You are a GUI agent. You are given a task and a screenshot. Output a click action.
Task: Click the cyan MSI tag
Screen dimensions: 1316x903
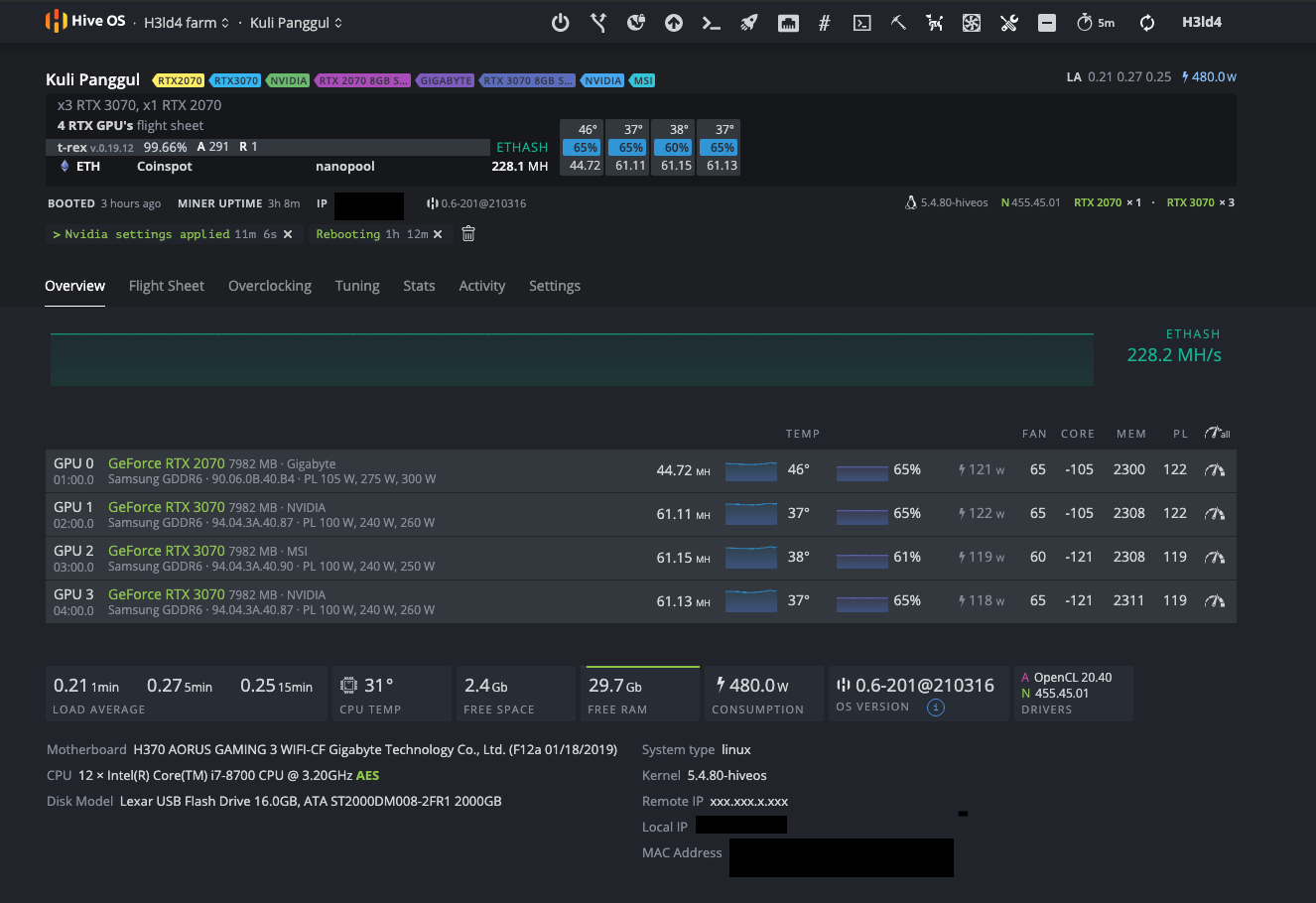pos(643,80)
